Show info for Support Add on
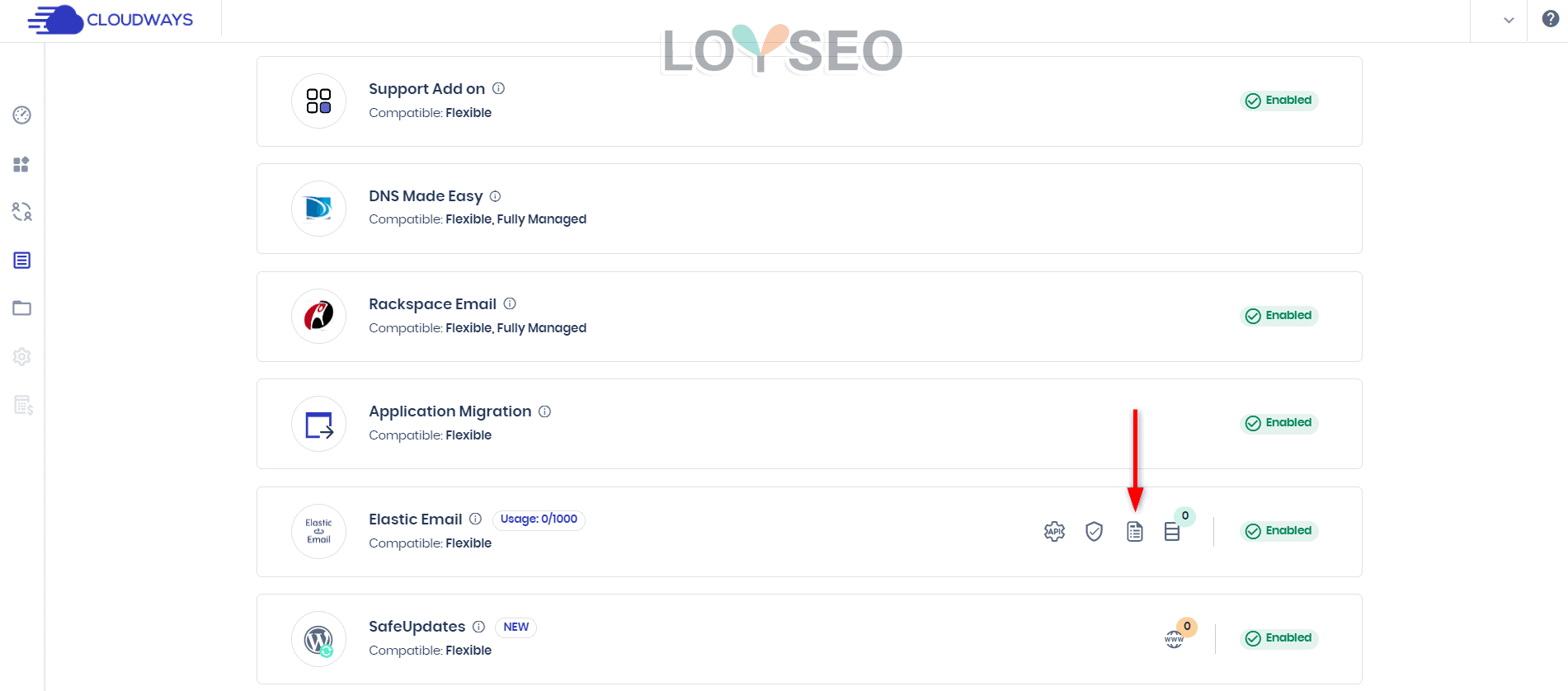Image resolution: width=1568 pixels, height=691 pixels. coord(498,88)
